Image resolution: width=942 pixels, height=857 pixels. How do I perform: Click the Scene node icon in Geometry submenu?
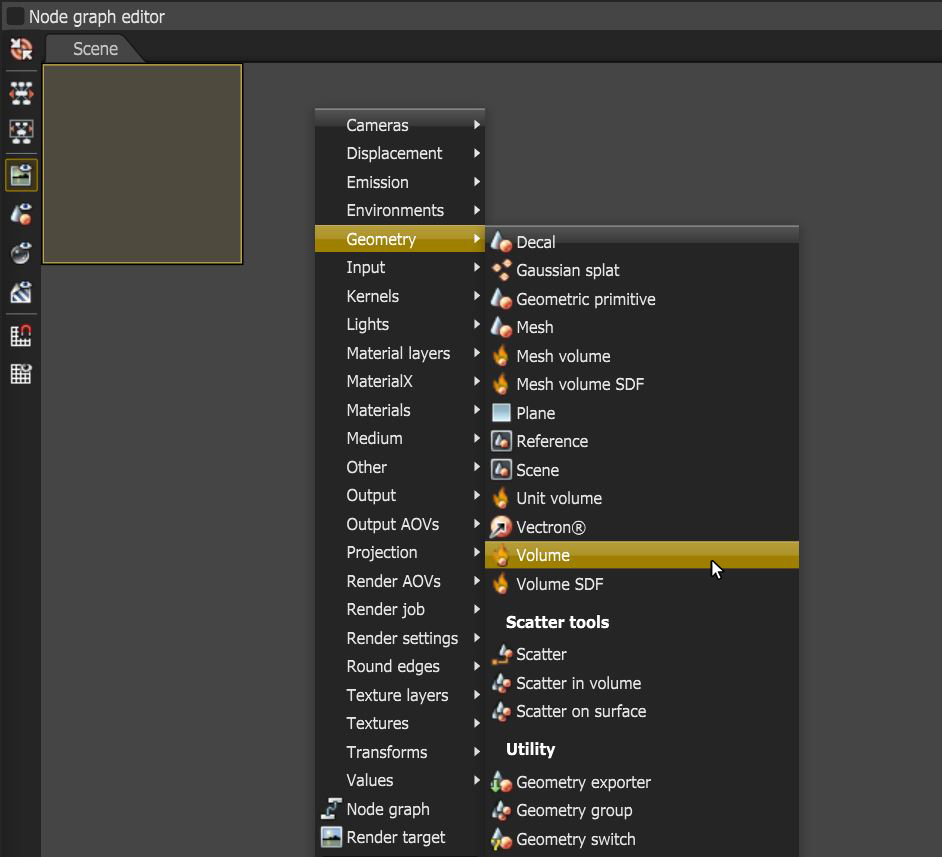point(501,470)
